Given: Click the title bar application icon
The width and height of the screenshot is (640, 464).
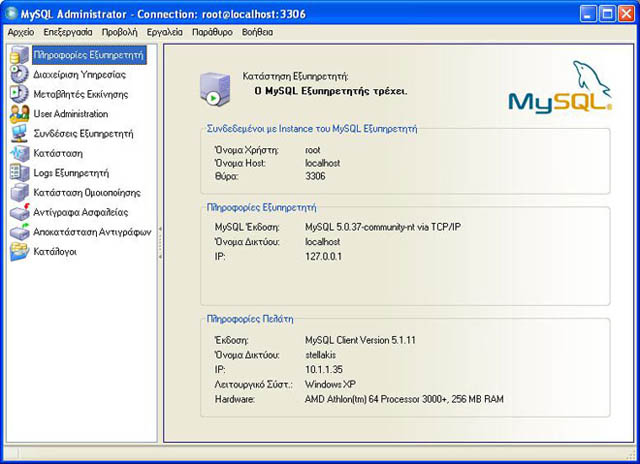Looking at the screenshot, I should click(x=11, y=13).
